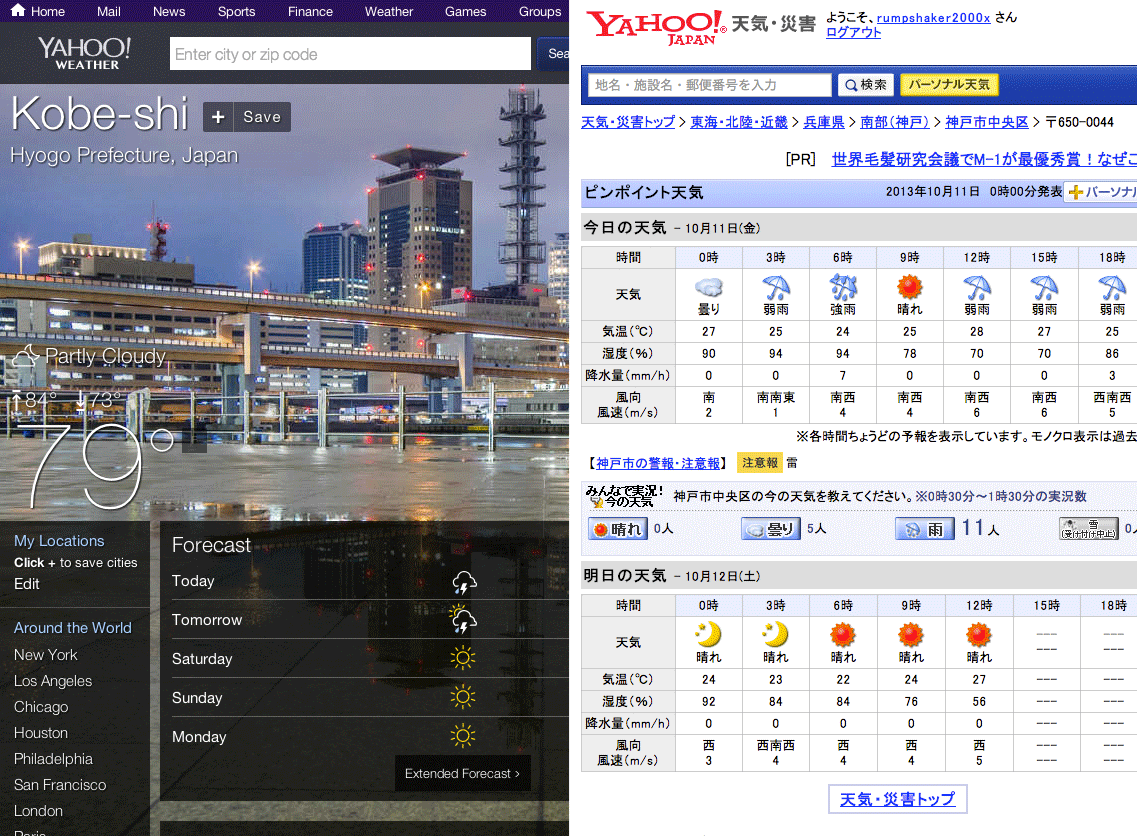Click the ログアウト logout link
This screenshot has height=836, width=1137.
pyautogui.click(x=853, y=33)
